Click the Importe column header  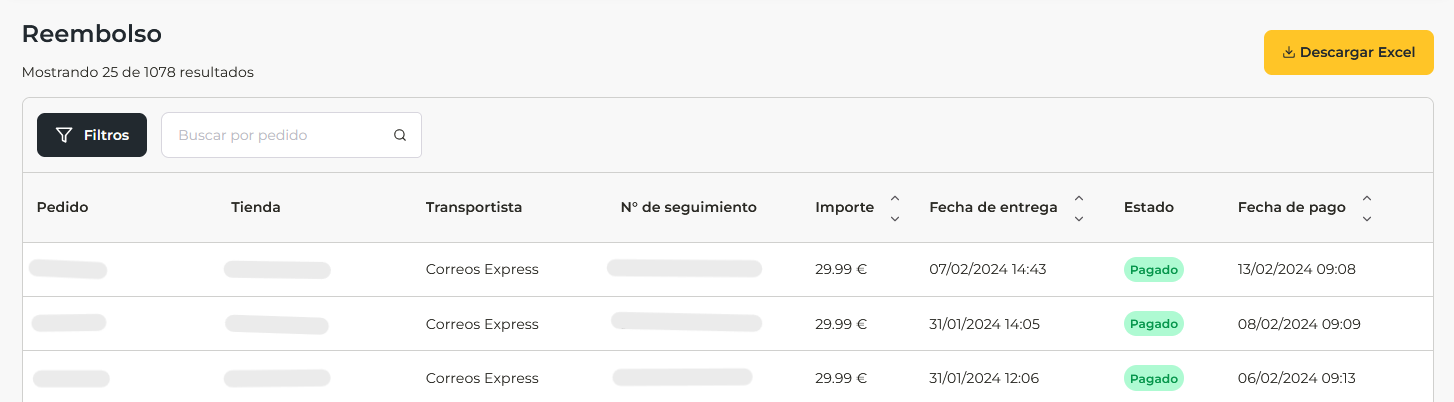[844, 208]
